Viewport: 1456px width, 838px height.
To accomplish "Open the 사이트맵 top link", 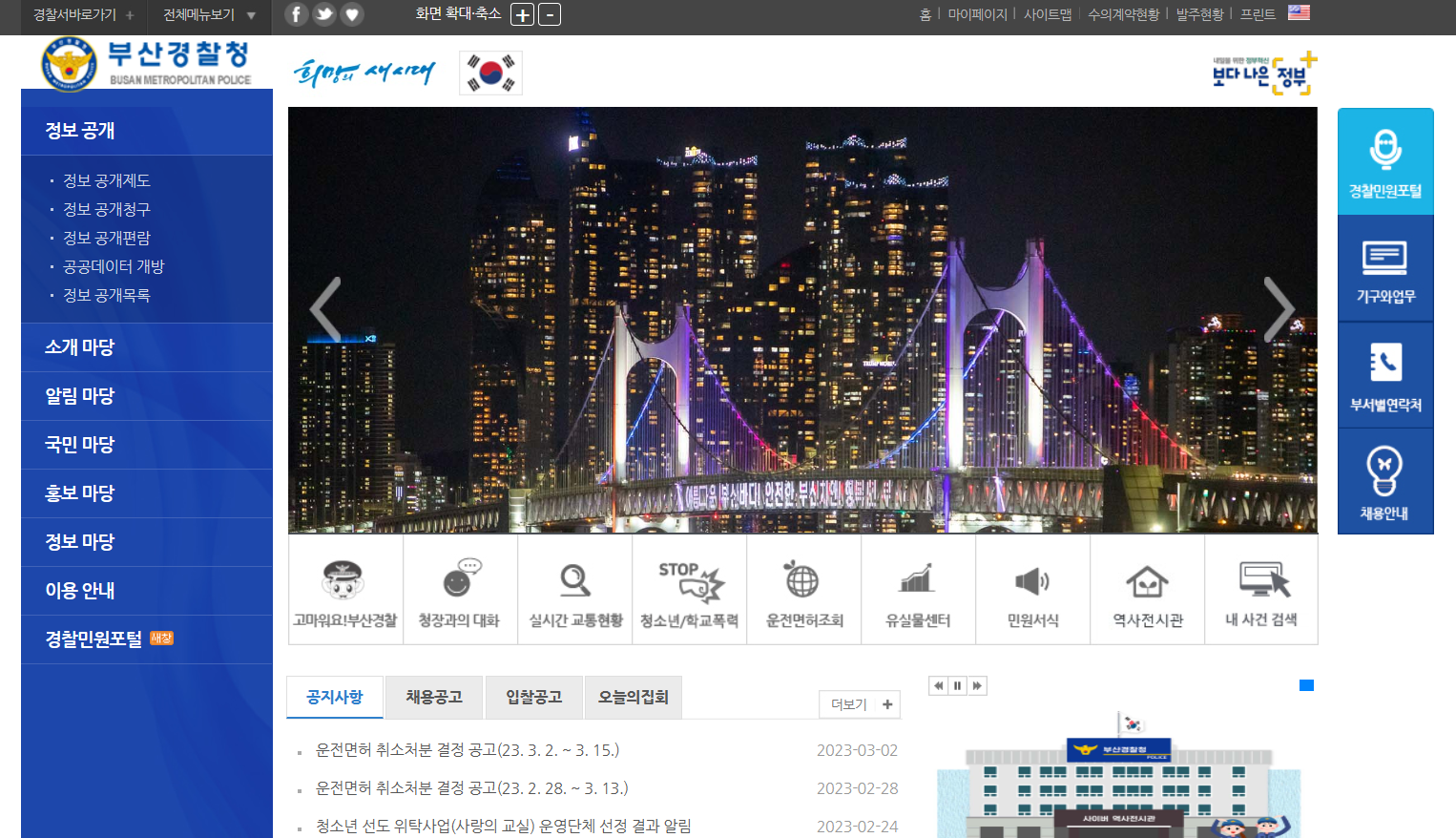I will tap(1048, 14).
